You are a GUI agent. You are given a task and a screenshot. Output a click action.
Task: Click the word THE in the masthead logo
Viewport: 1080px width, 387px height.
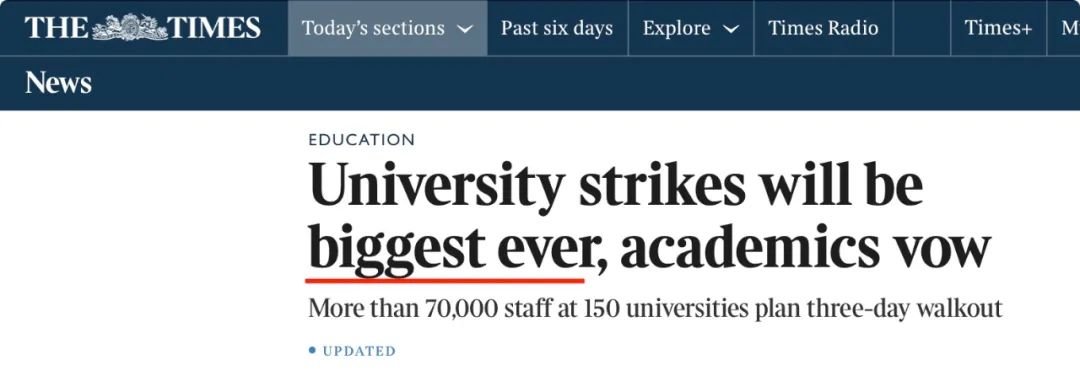click(56, 28)
